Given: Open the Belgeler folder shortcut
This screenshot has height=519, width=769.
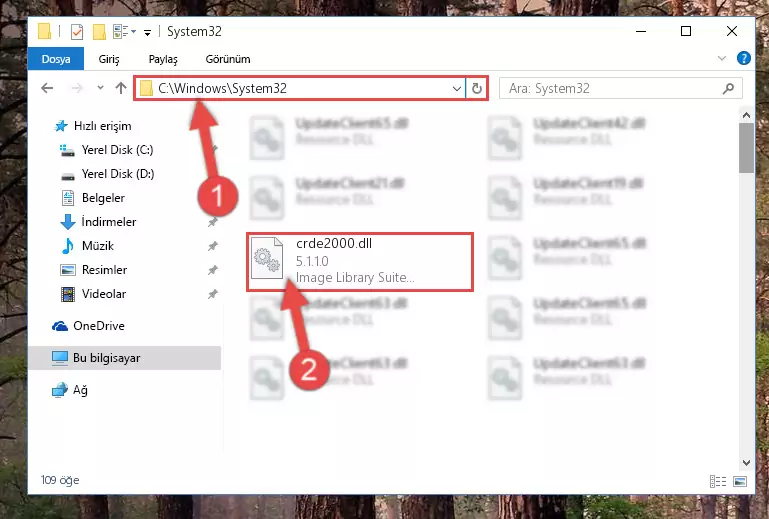Looking at the screenshot, I should click(x=103, y=198).
